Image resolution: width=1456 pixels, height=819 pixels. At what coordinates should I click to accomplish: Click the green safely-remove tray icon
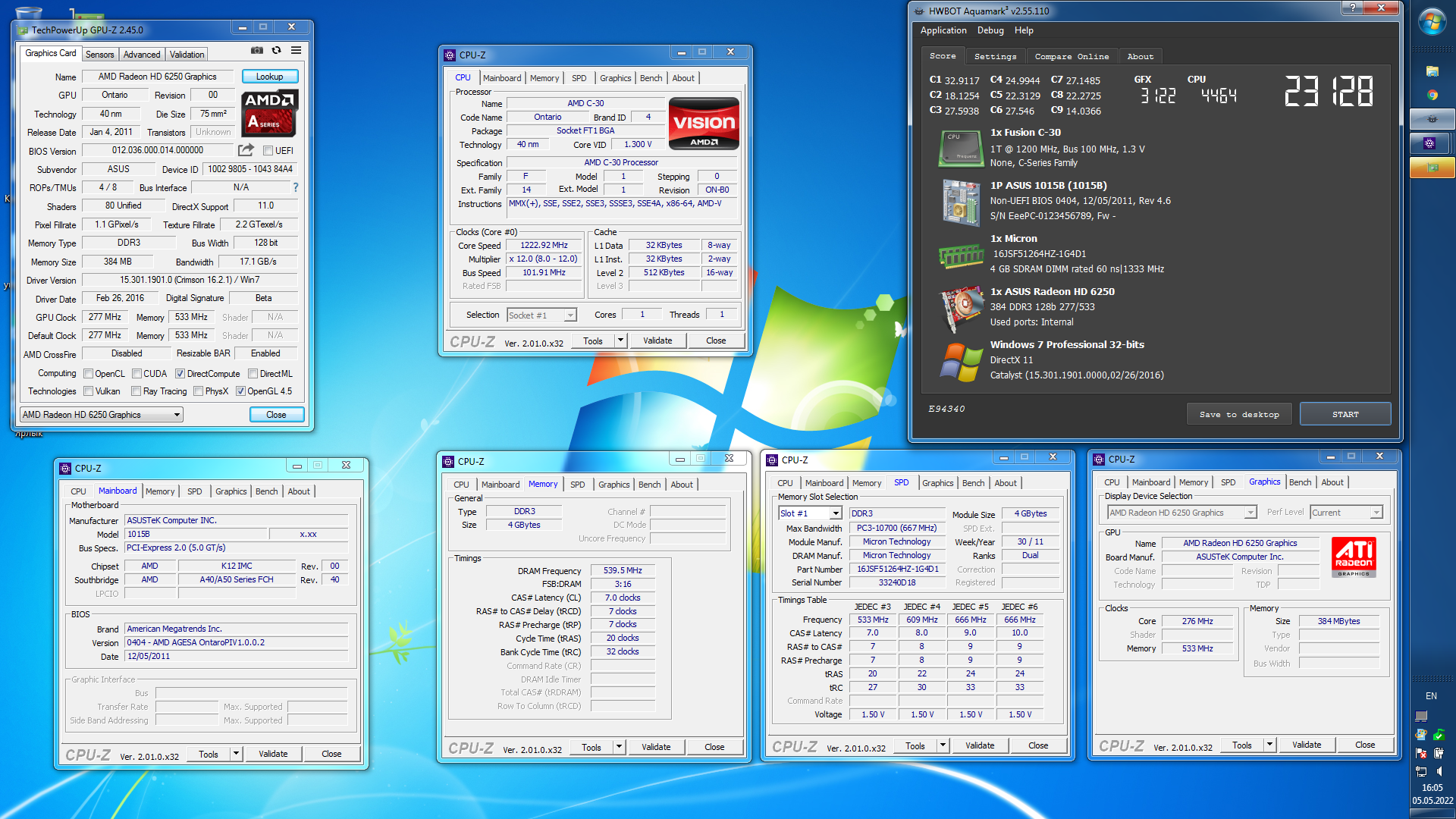coord(1439,735)
